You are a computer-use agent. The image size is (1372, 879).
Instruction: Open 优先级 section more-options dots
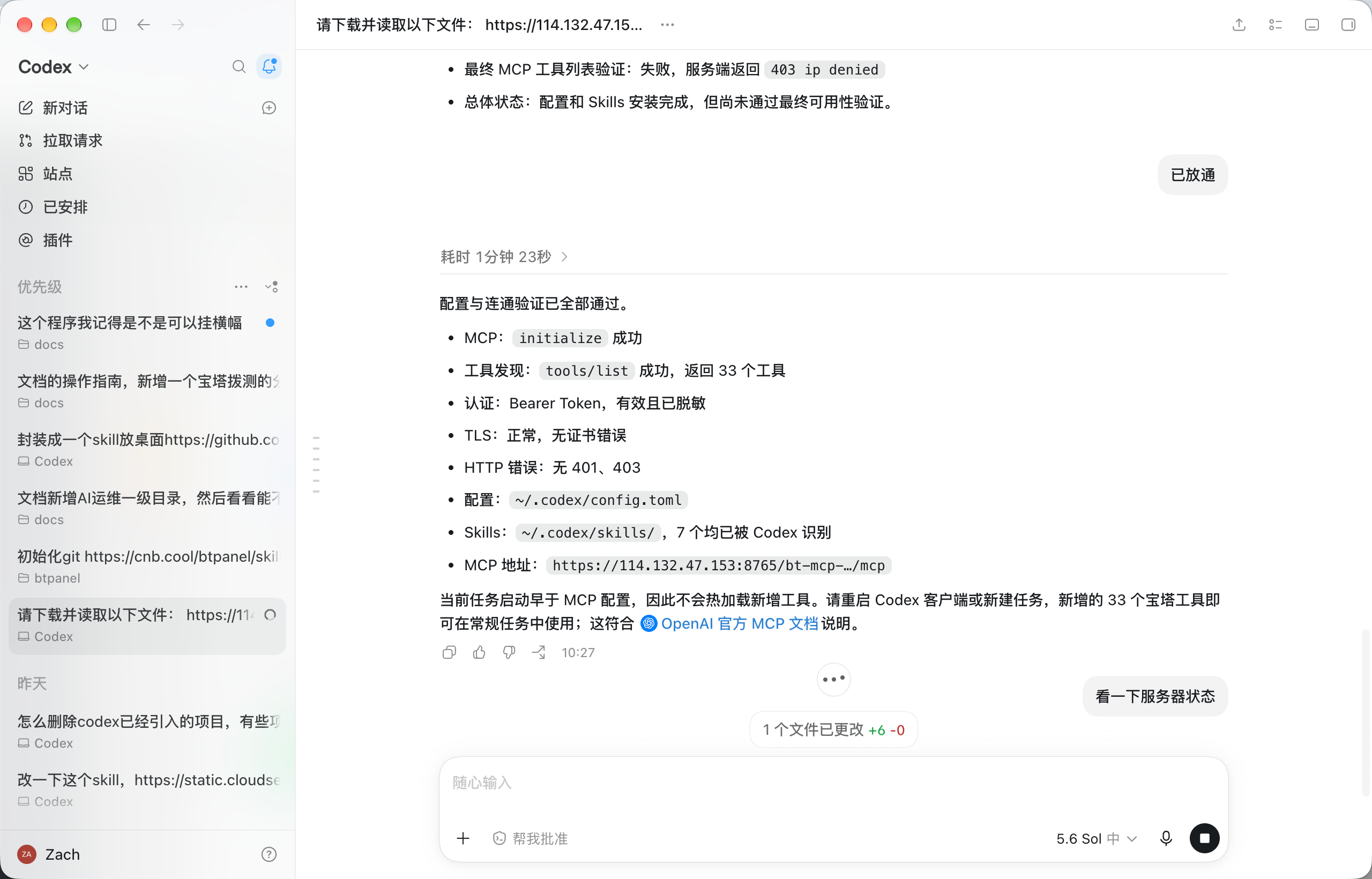[241, 287]
